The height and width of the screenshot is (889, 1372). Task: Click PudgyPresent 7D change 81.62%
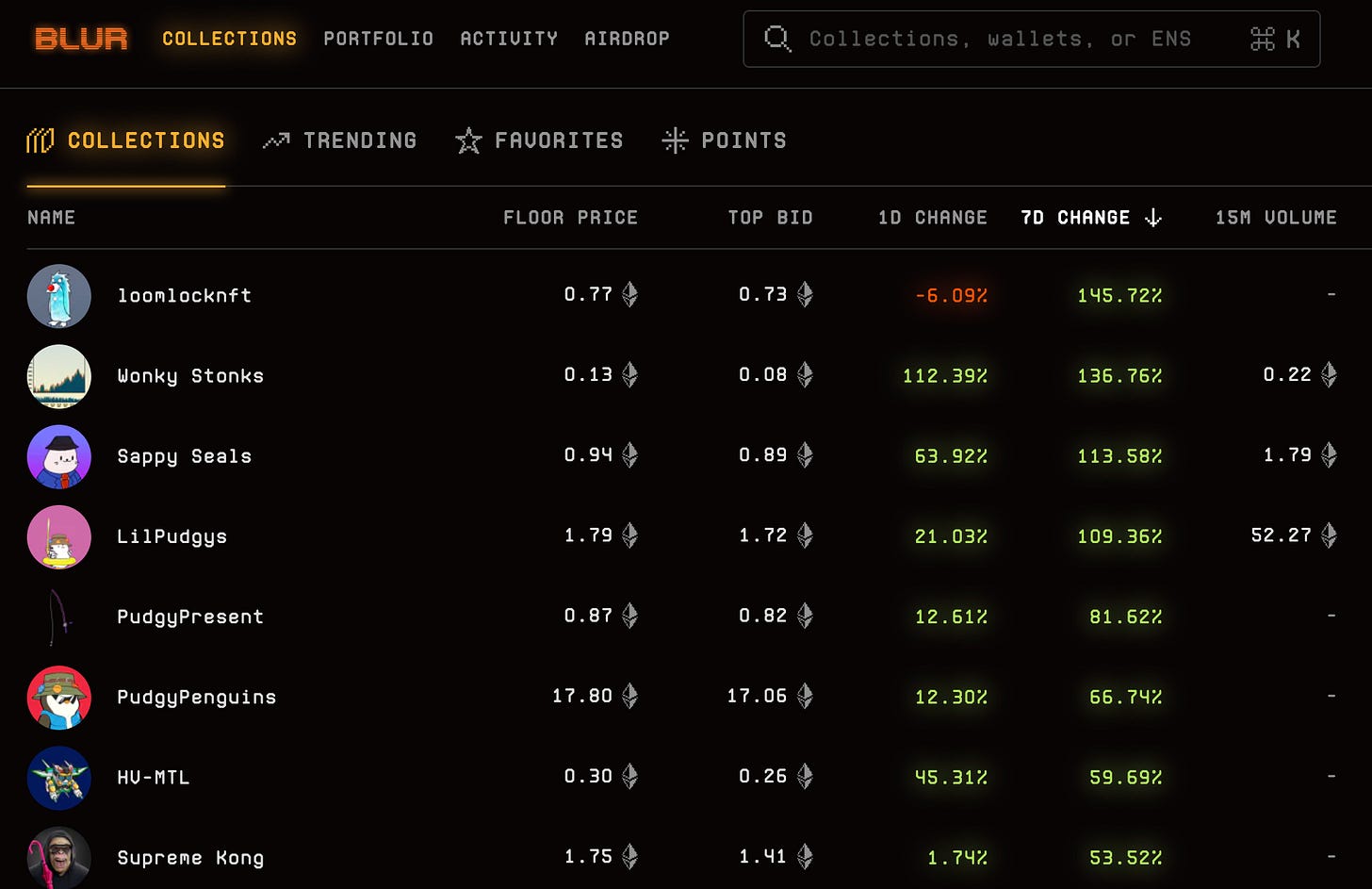pyautogui.click(x=1126, y=617)
